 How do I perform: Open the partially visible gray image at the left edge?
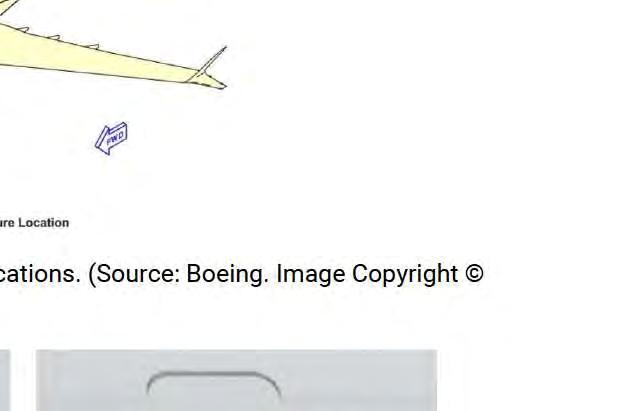[x=5, y=380]
